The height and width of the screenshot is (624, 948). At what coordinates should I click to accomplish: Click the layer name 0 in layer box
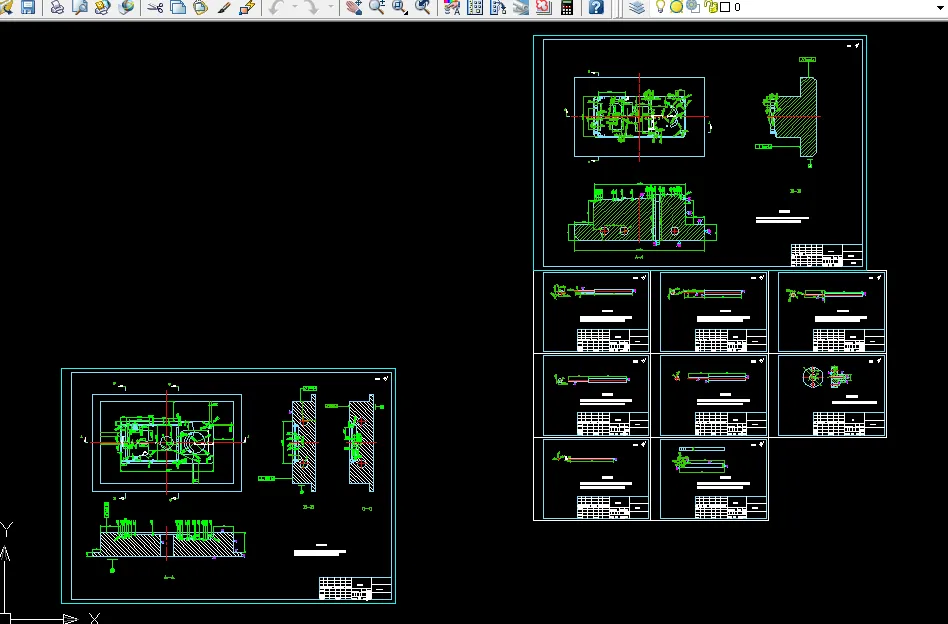pyautogui.click(x=737, y=7)
